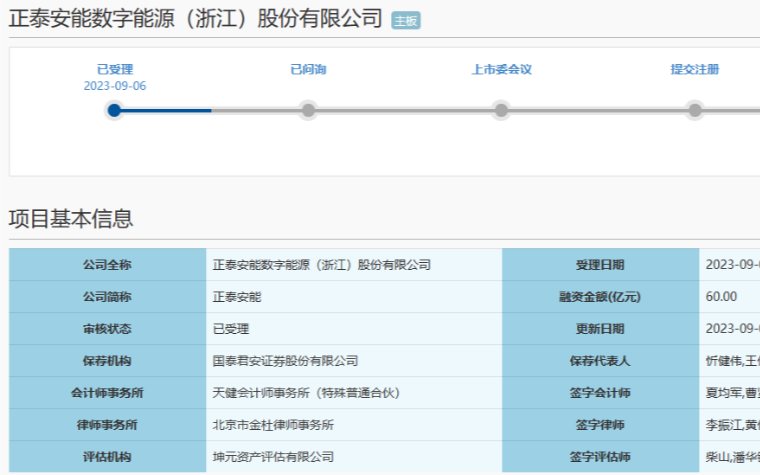Select the 上市委会议 stage marker dot
The height and width of the screenshot is (475, 760).
point(501,111)
